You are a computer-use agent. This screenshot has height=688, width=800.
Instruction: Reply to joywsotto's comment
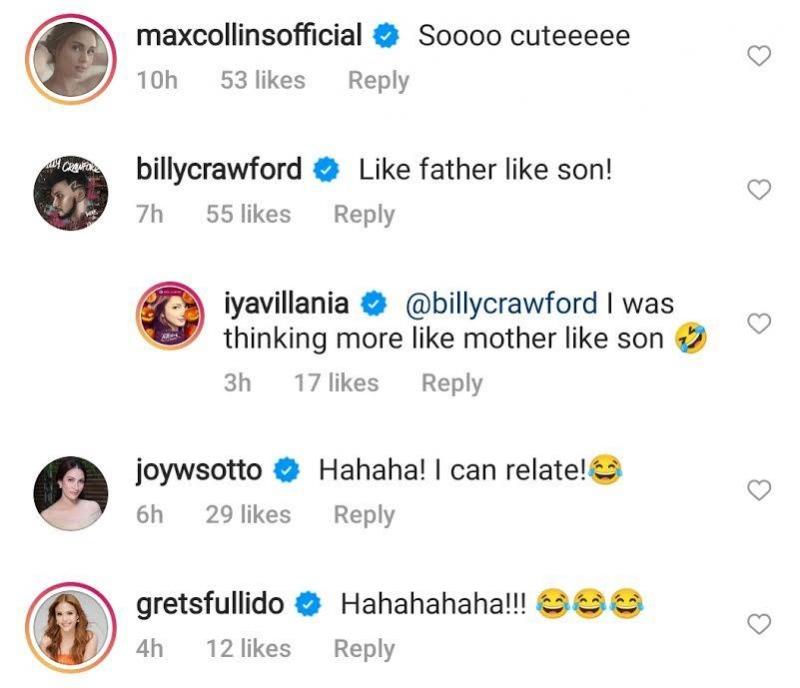364,514
